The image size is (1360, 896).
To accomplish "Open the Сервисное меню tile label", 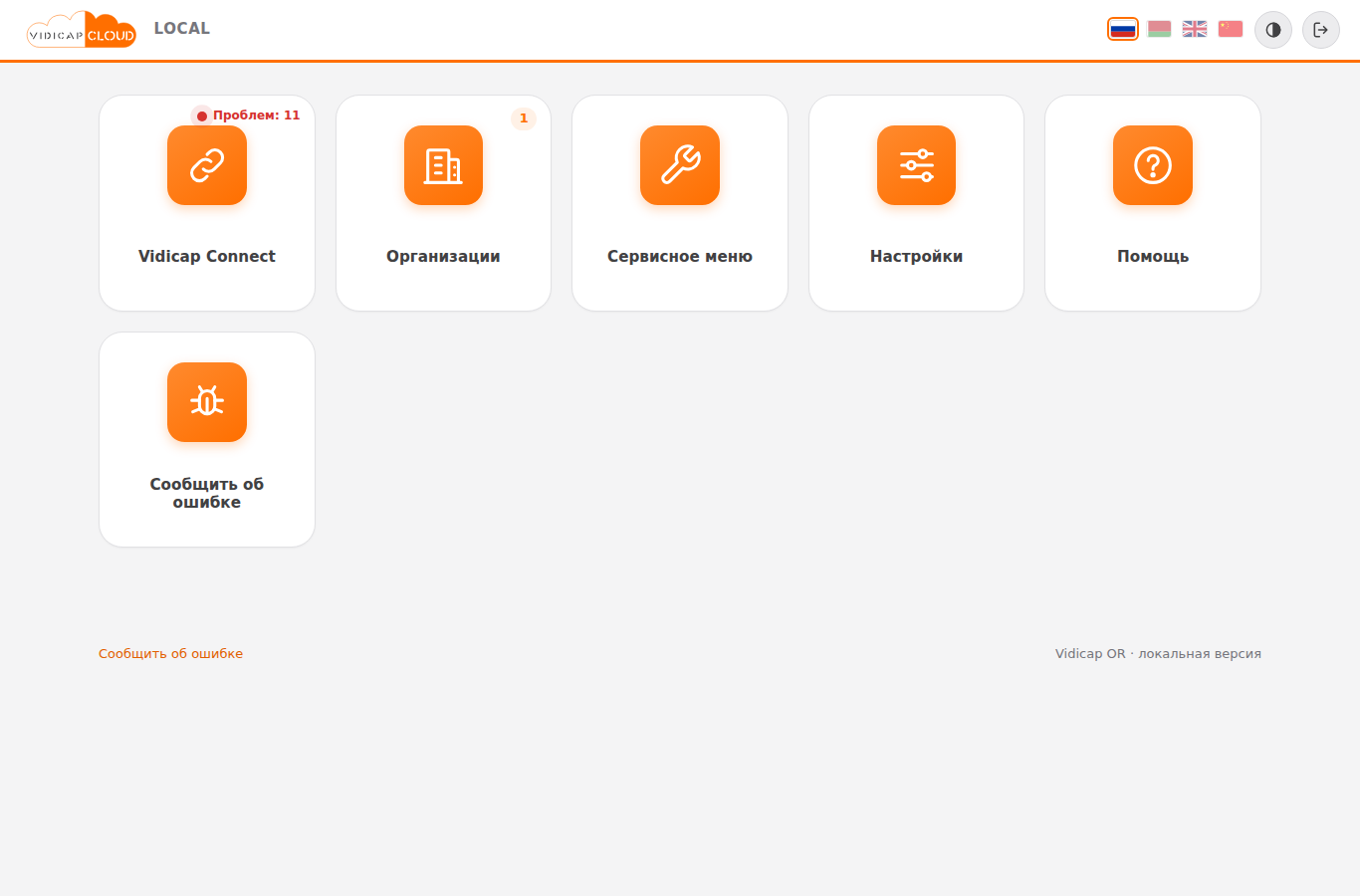I will tap(680, 256).
